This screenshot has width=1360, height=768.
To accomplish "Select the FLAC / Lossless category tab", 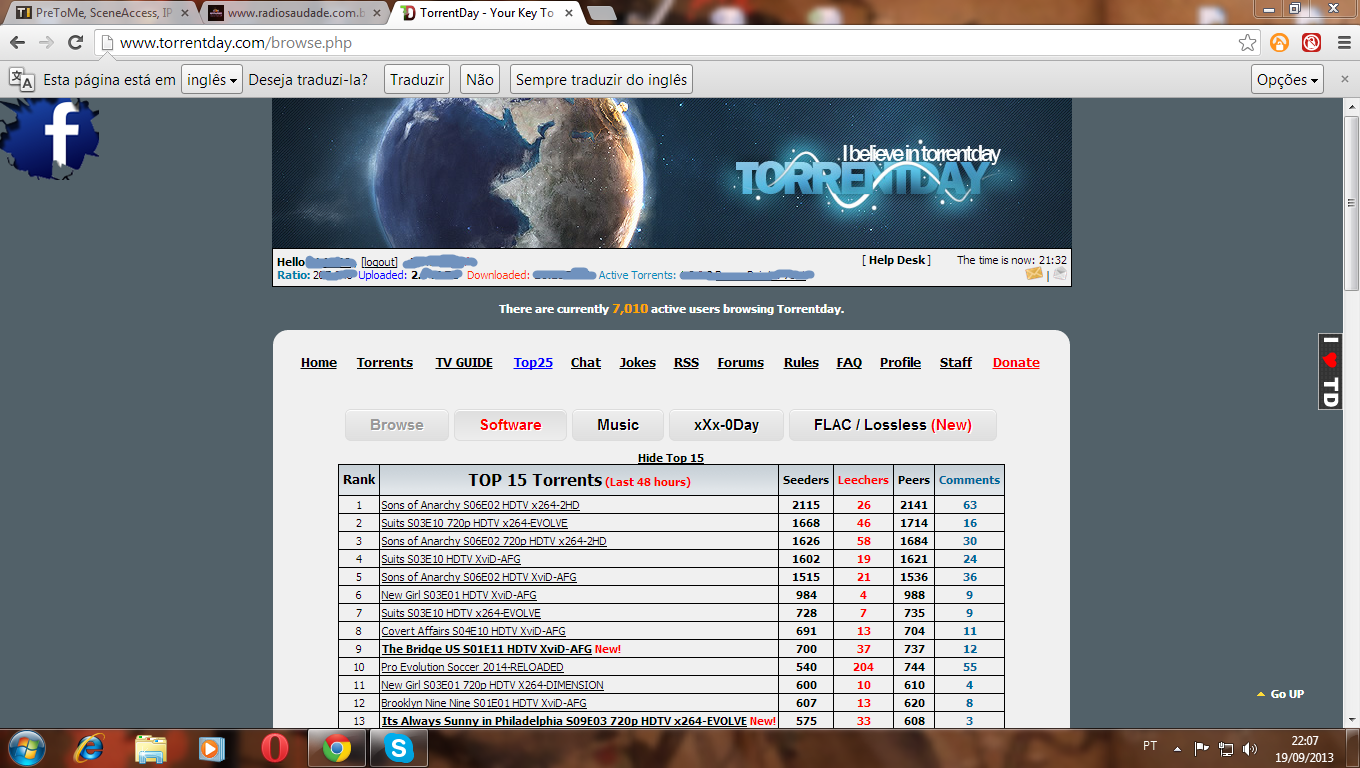I will point(893,425).
